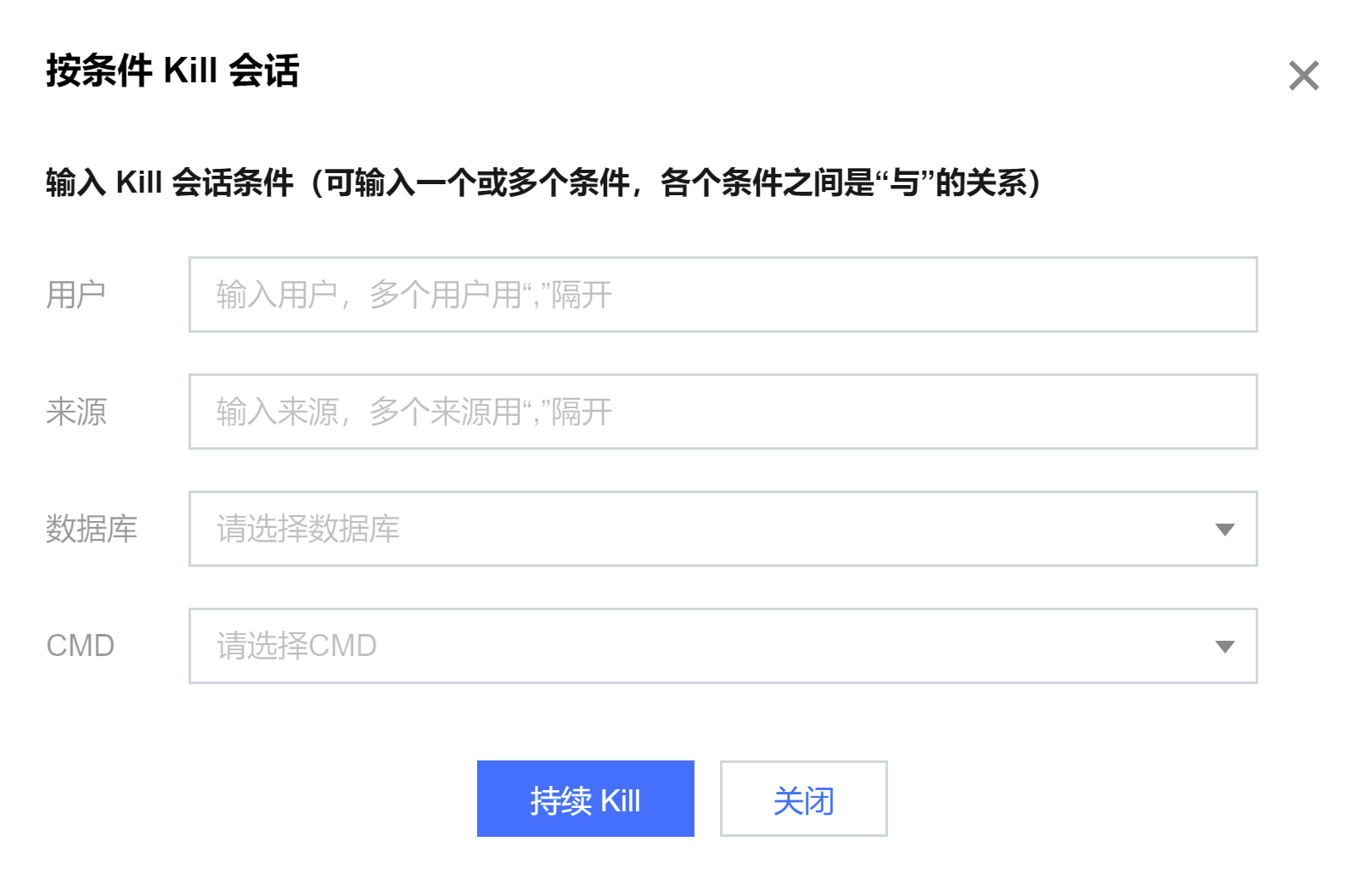
Task: Focus the 来源 input field
Action: tap(722, 412)
